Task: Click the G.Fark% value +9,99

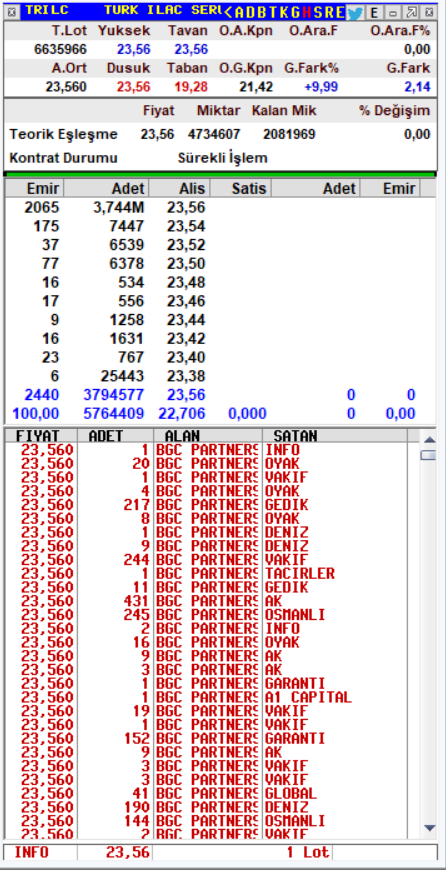Action: tap(321, 87)
